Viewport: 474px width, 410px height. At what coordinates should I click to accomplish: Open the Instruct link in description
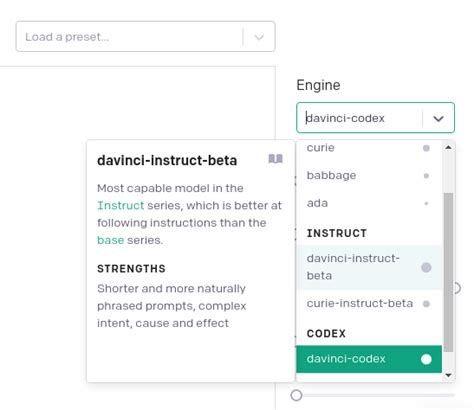pos(121,205)
